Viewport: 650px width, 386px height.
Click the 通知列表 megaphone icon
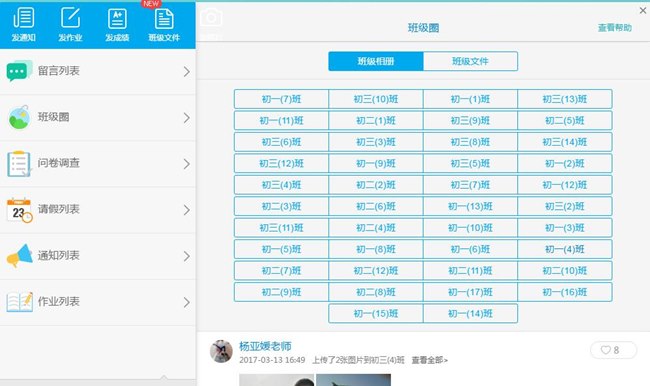pos(19,255)
